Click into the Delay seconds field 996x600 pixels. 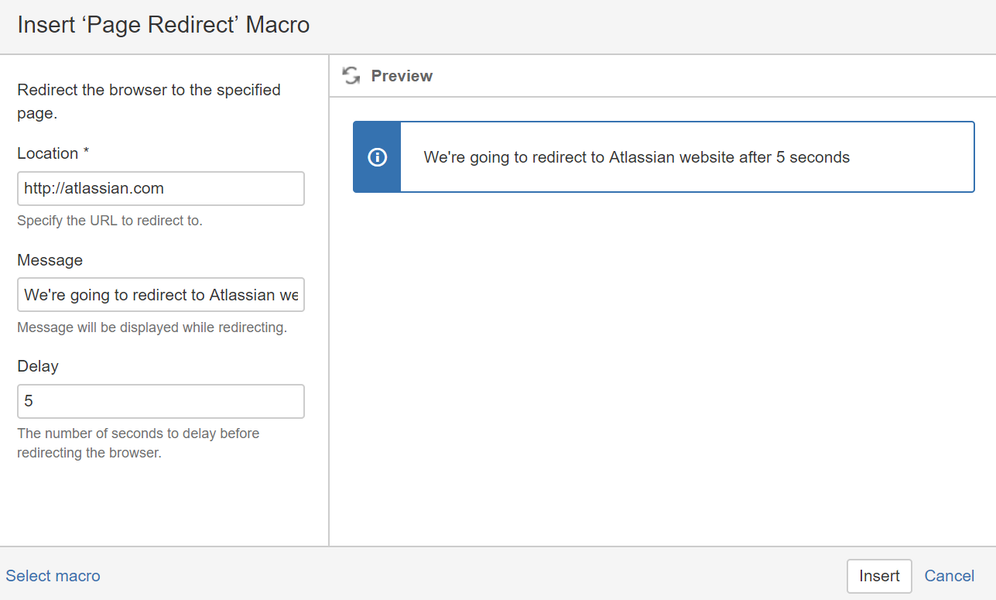click(161, 401)
